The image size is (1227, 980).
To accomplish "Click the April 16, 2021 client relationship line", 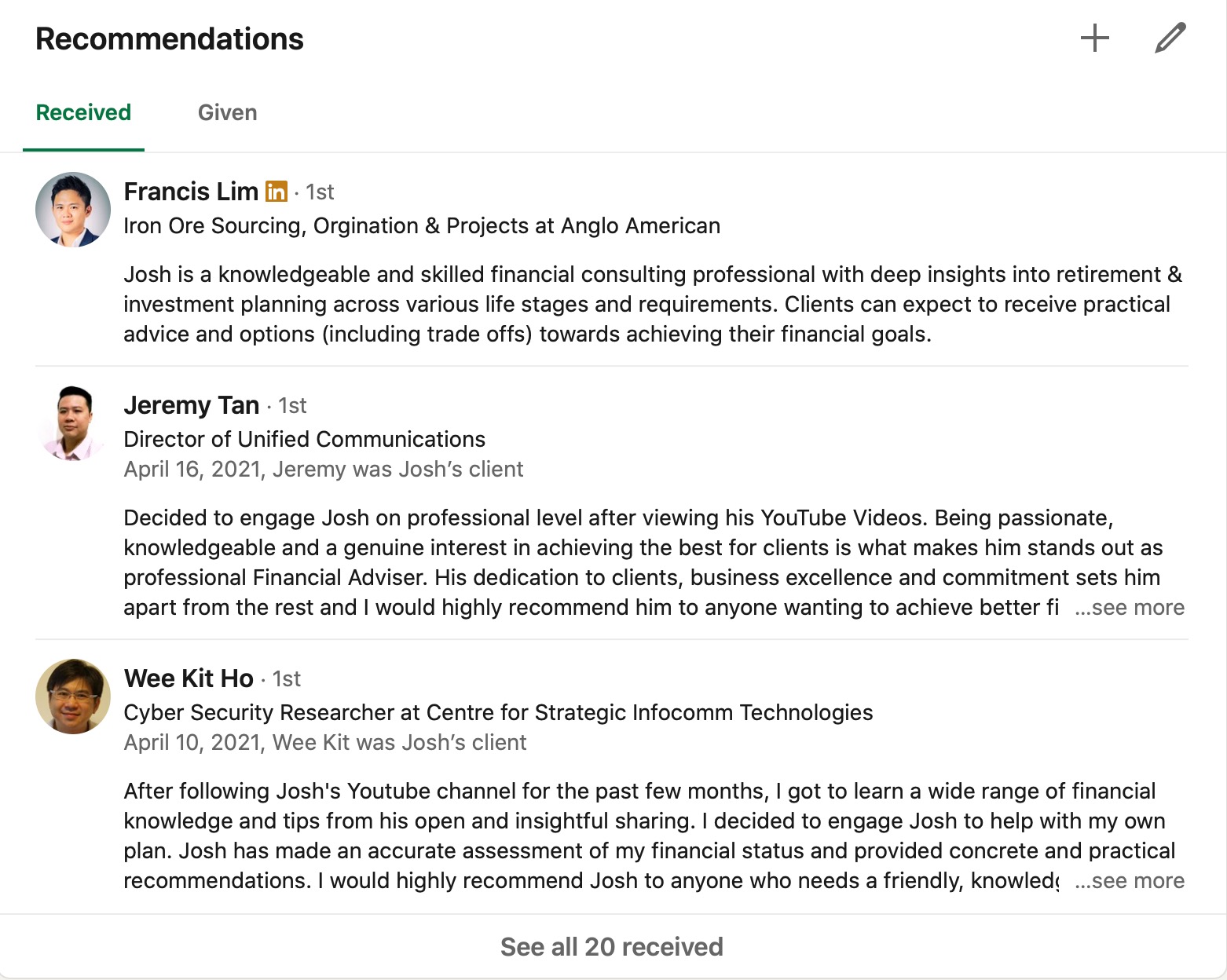I will [323, 470].
